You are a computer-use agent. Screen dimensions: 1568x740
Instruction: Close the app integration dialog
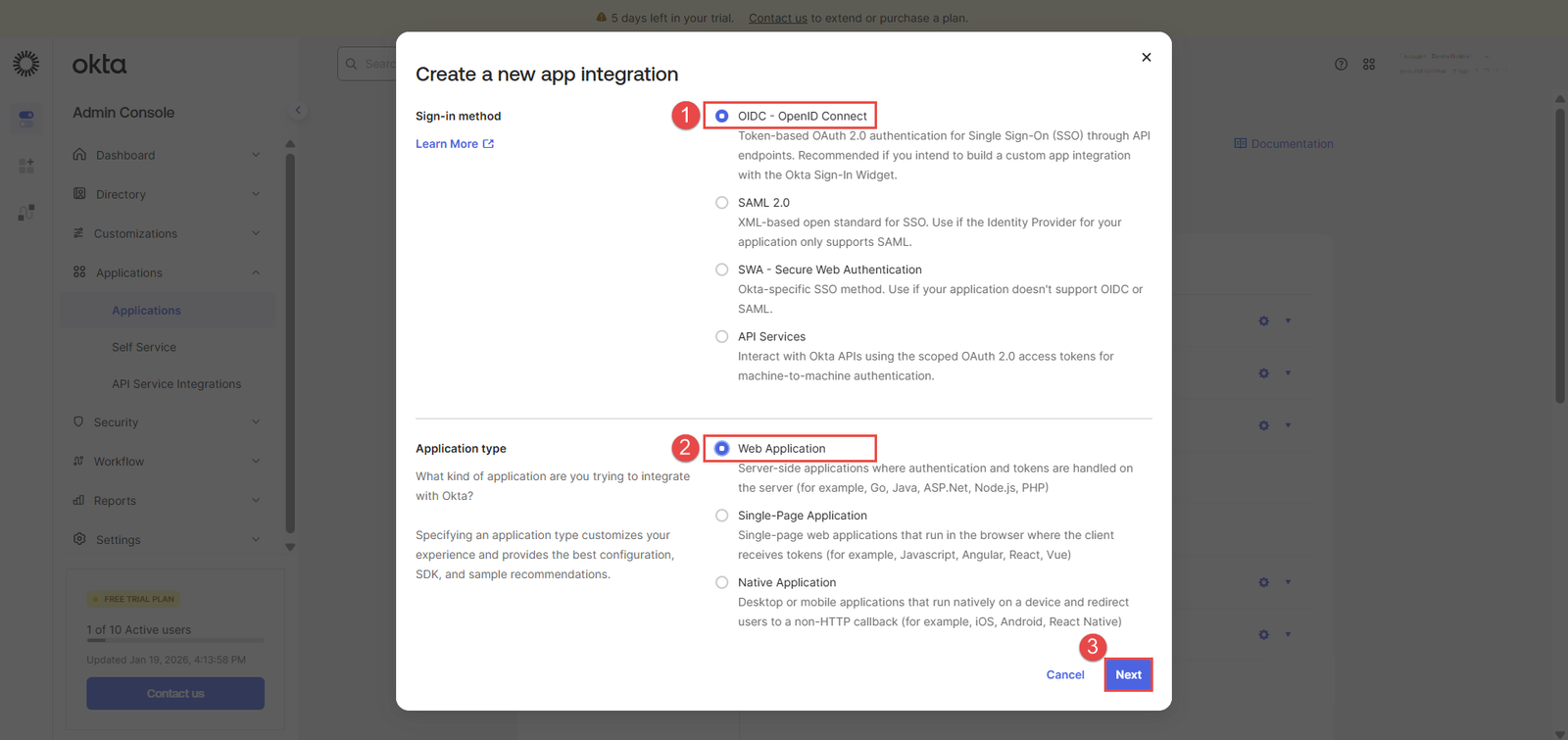coord(1146,58)
